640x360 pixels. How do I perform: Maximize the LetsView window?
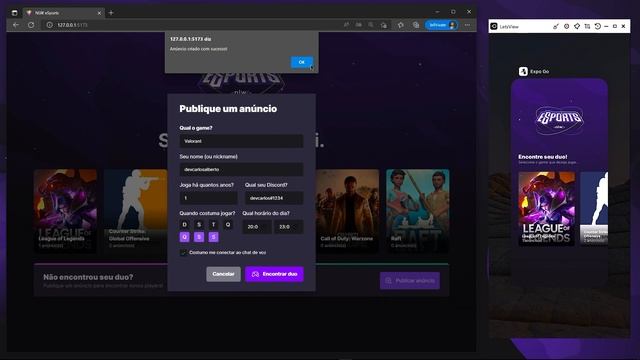pyautogui.click(x=615, y=26)
